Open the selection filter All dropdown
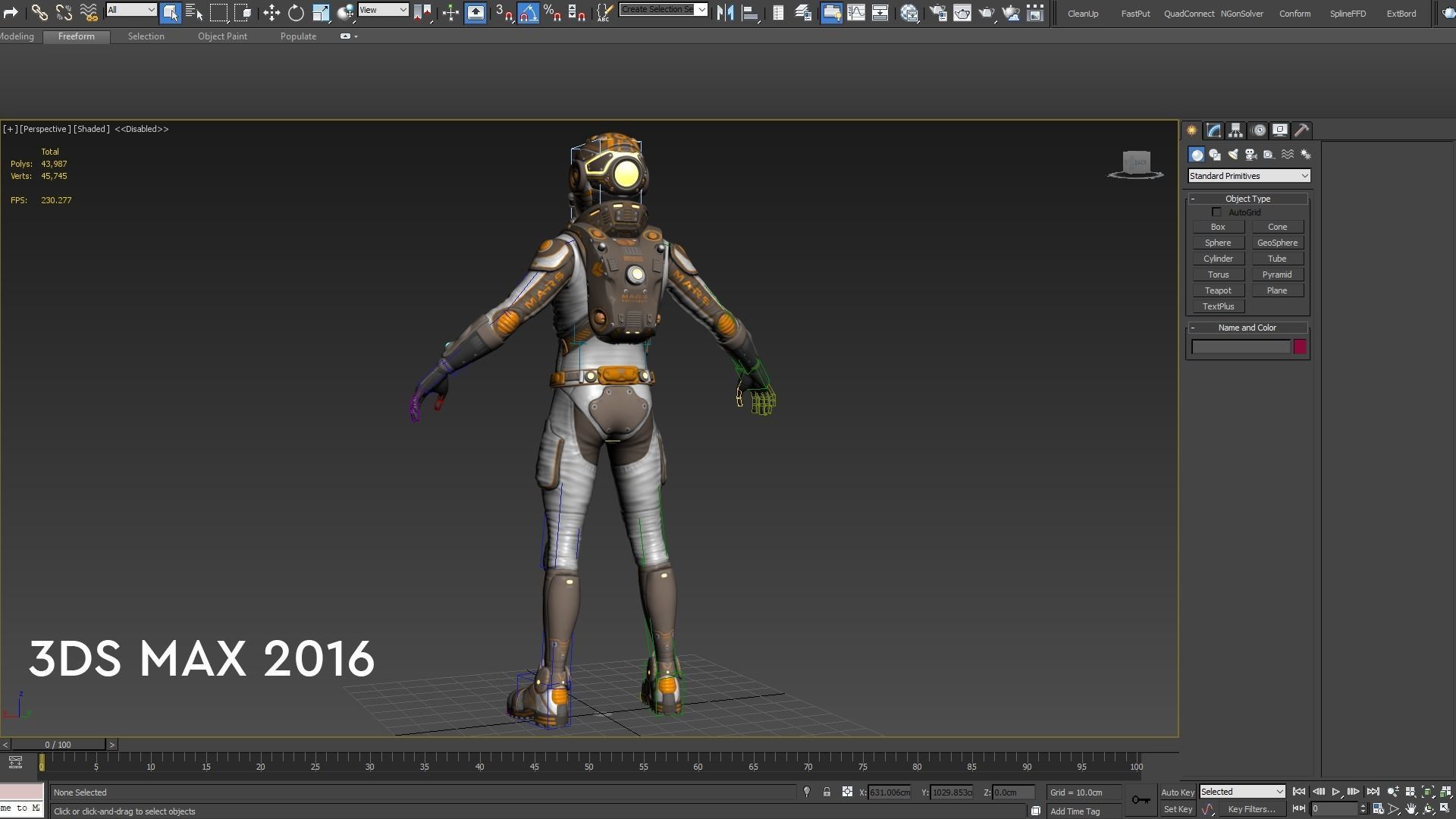The image size is (1456, 819). pos(131,10)
